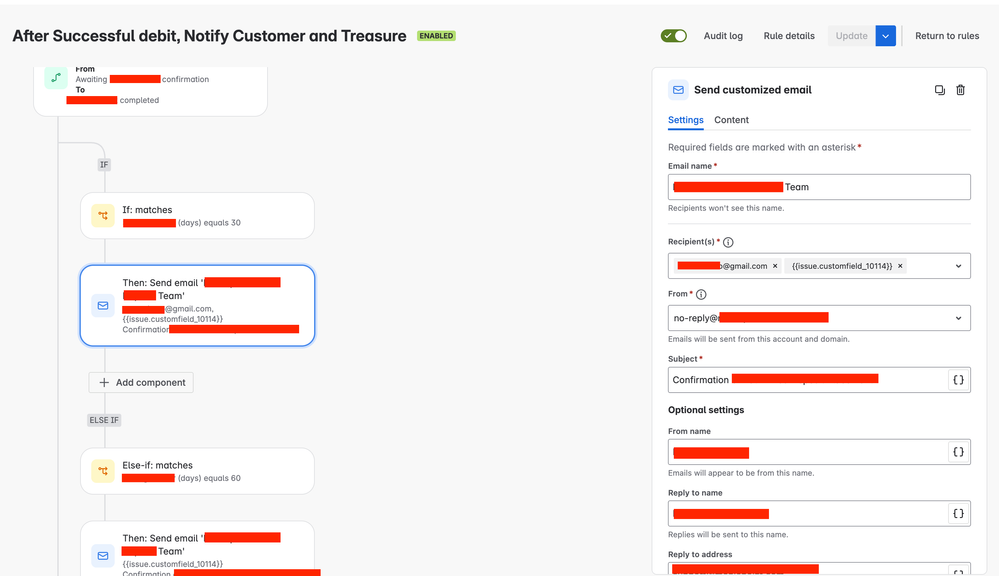This screenshot has height=576, width=999.
Task: Open the Audit log
Action: (x=723, y=36)
